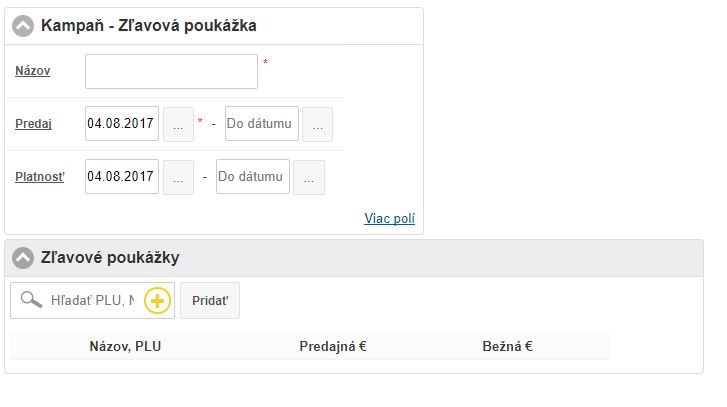The height and width of the screenshot is (407, 727).
Task: Focus the Predaj start date field
Action: pos(122,124)
